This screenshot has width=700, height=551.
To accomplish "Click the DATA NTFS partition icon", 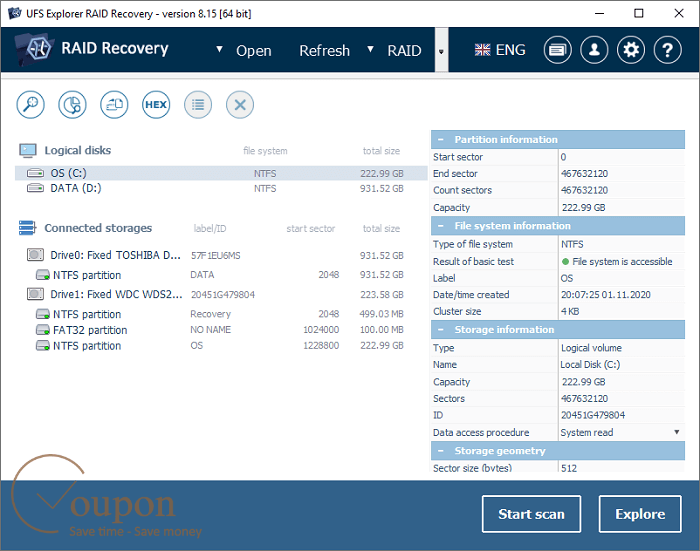I will (43, 275).
